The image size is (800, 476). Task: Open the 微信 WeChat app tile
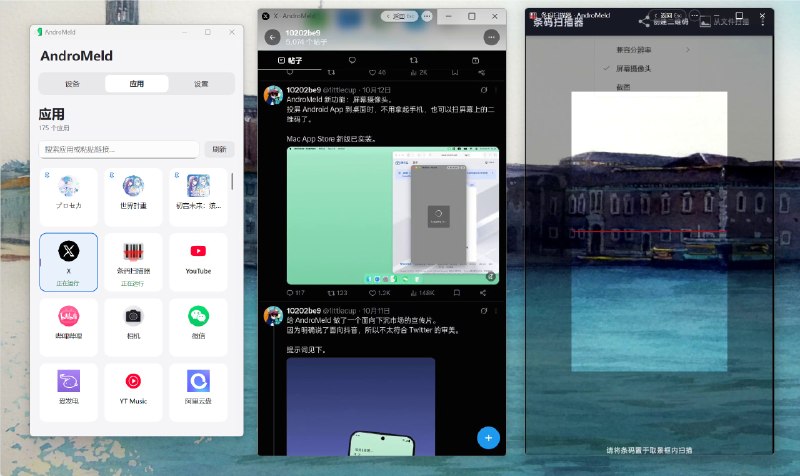pyautogui.click(x=198, y=327)
